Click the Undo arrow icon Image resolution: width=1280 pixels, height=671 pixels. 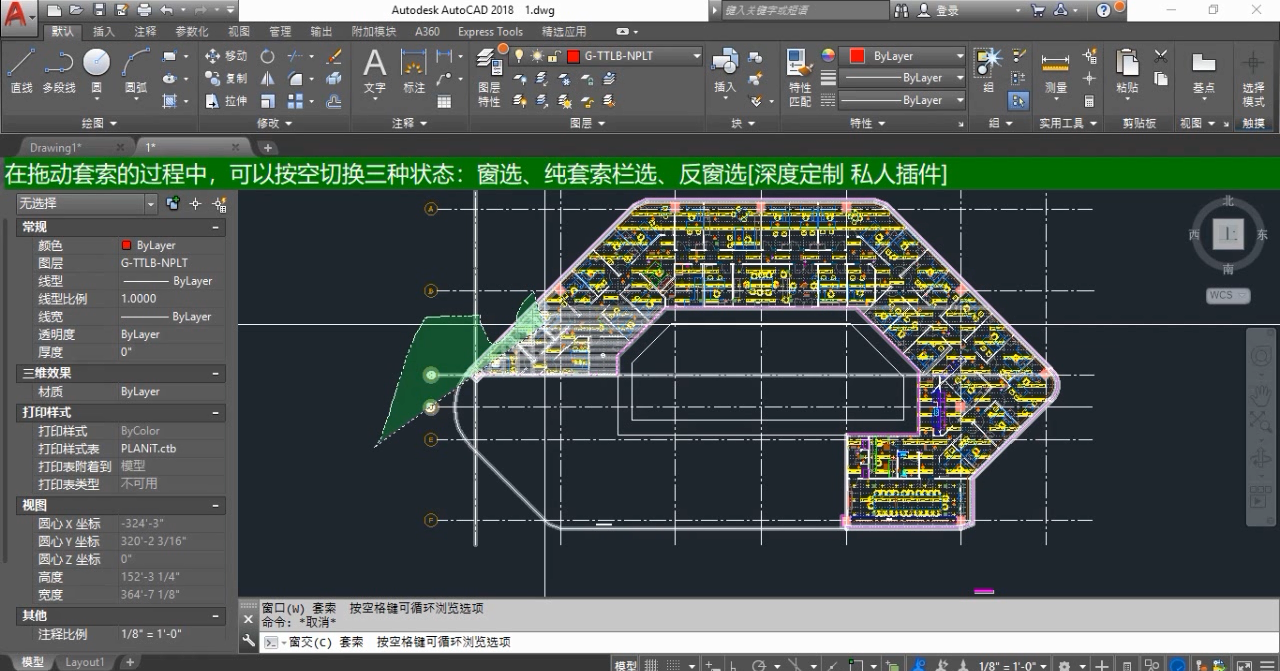(166, 10)
